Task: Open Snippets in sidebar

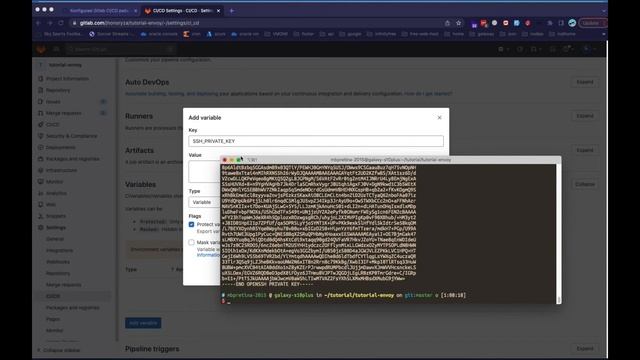Action: pos(56,216)
